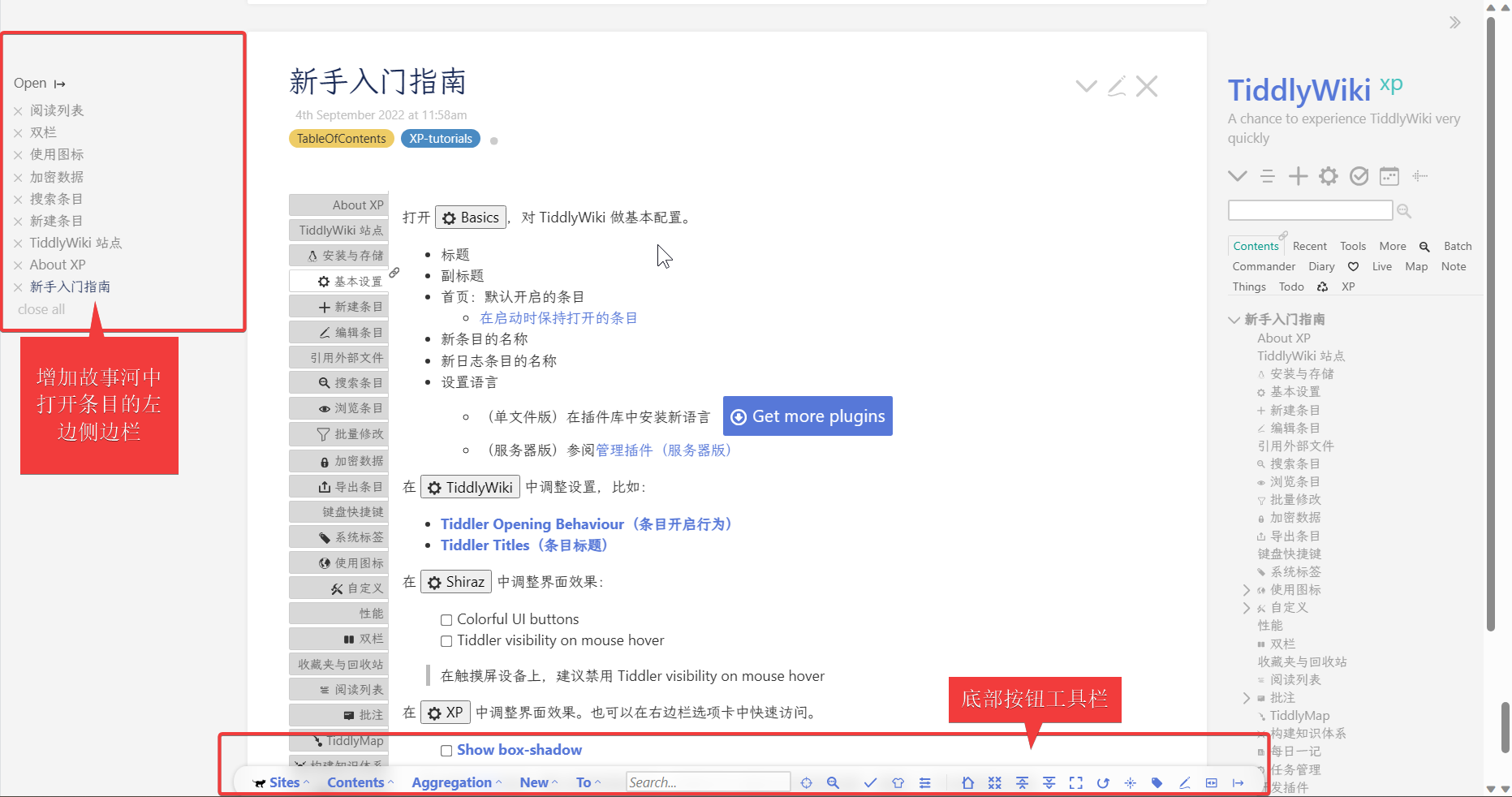
Task: Click hamburger lines icon in sidebar toolbar
Action: (1268, 176)
